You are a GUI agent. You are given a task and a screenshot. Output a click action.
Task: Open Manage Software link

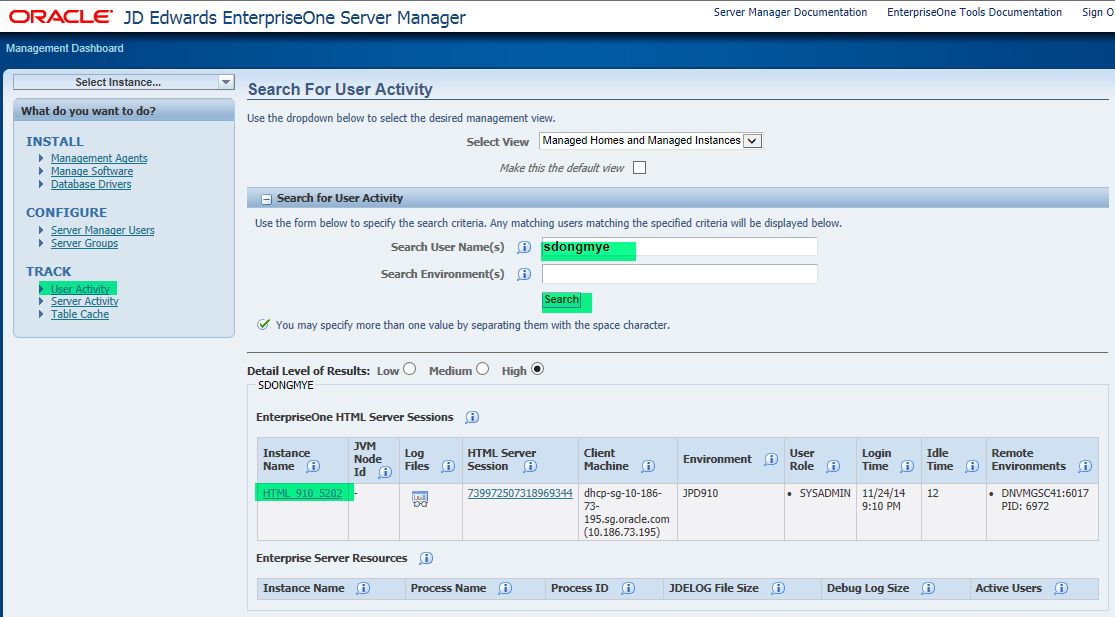click(x=92, y=171)
